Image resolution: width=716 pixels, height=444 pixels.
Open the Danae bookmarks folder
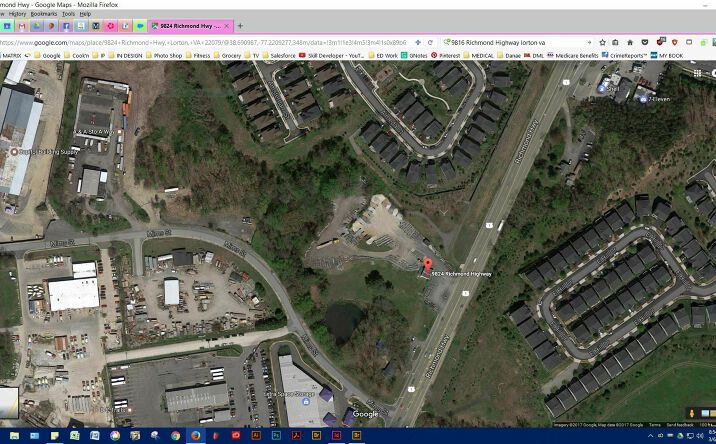click(x=509, y=55)
